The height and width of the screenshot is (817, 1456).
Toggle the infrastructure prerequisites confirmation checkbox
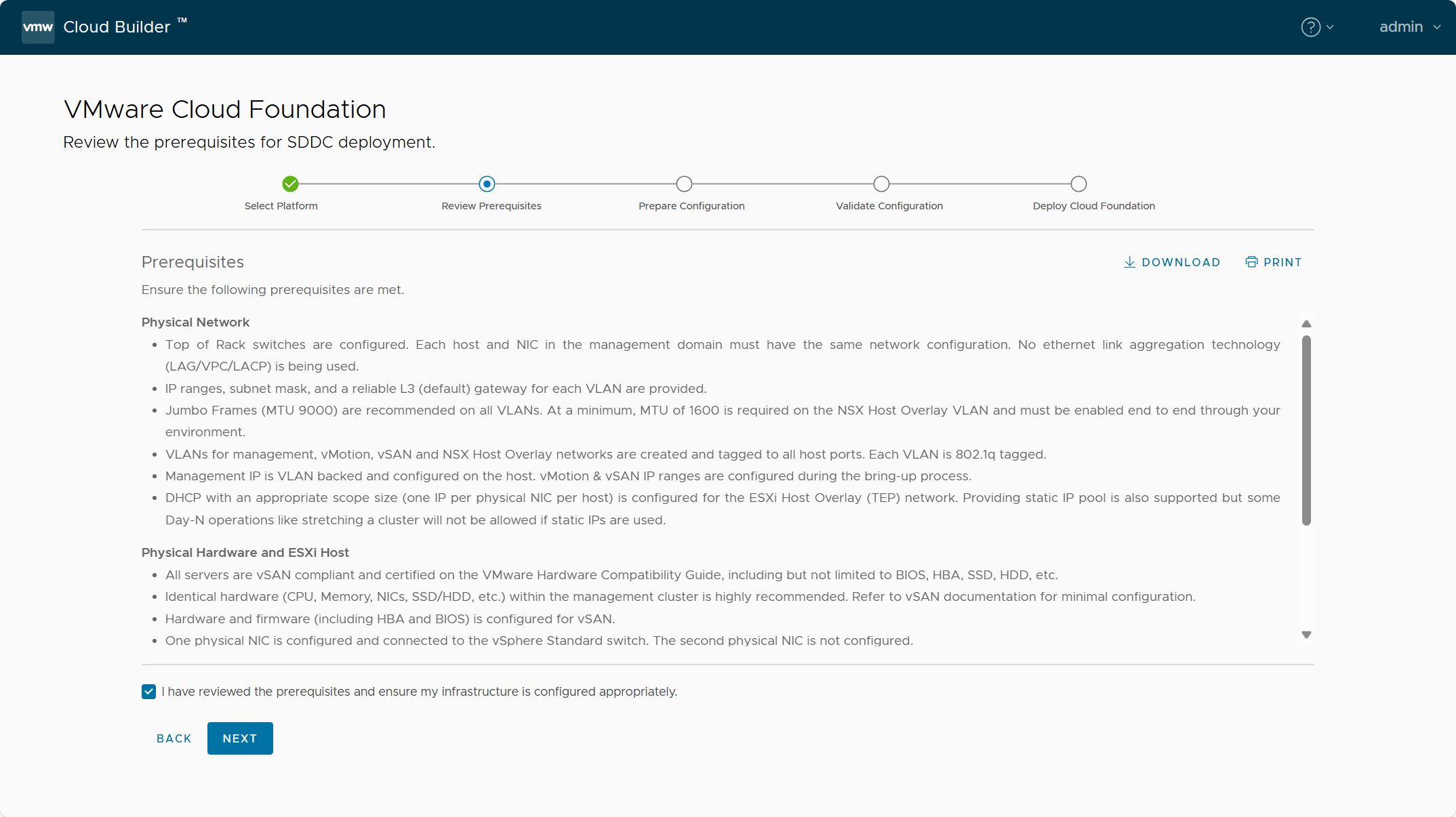[148, 691]
